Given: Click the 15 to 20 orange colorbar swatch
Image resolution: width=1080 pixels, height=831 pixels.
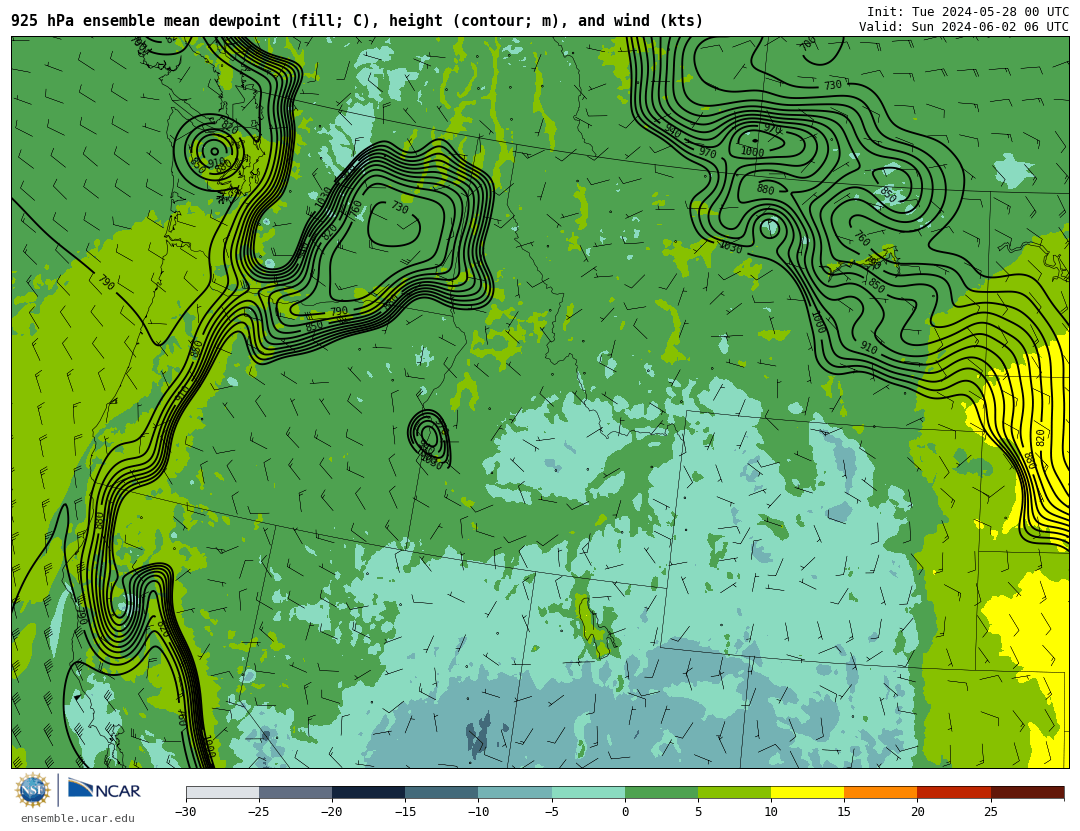Looking at the screenshot, I should (x=881, y=792).
